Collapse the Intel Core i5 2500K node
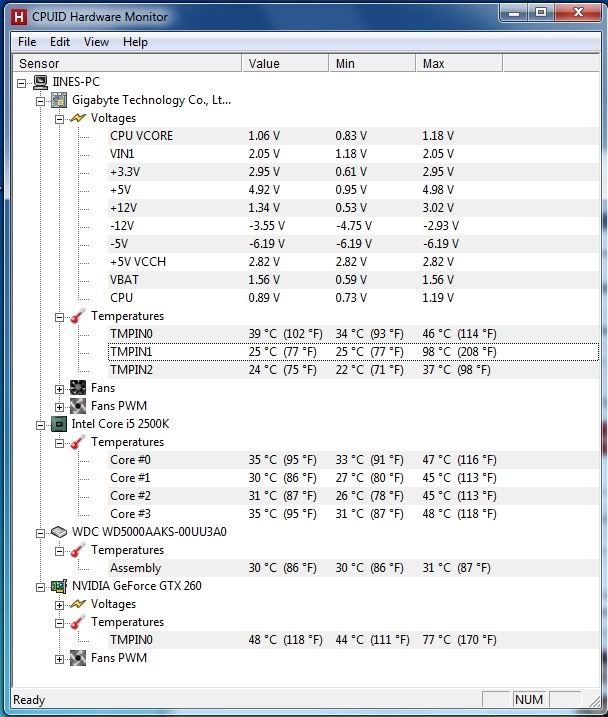The width and height of the screenshot is (608, 717). click(x=40, y=425)
